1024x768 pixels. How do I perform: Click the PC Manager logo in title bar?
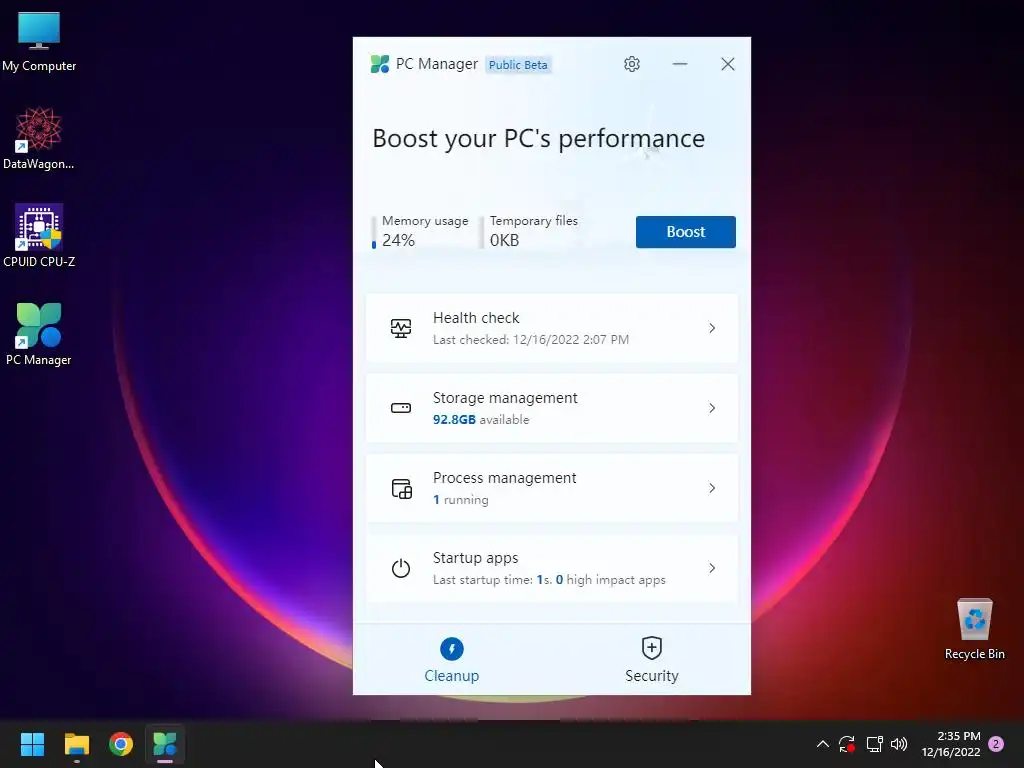coord(379,64)
